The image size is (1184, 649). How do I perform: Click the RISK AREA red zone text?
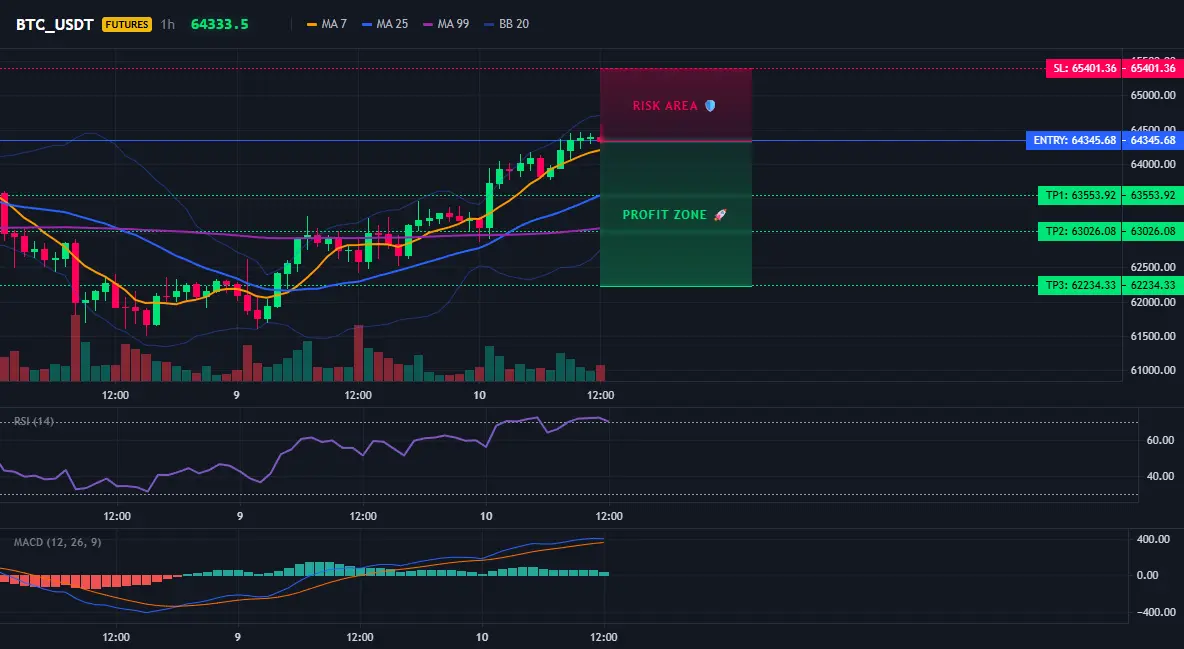click(665, 106)
